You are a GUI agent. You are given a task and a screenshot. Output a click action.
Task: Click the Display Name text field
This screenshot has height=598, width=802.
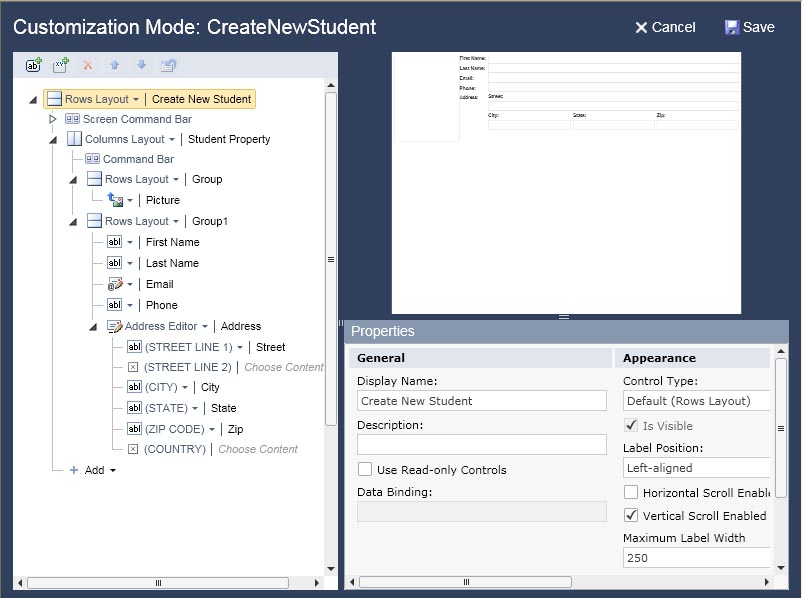[482, 401]
